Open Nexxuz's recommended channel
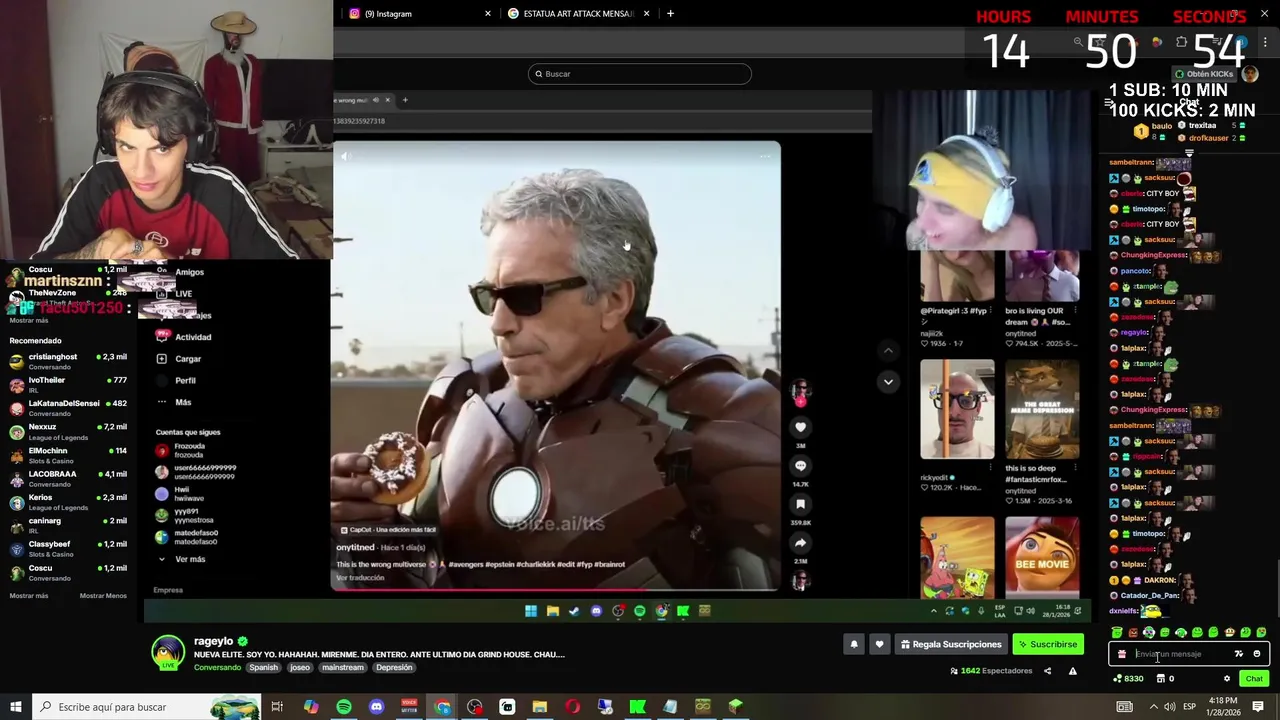The width and height of the screenshot is (1280, 720). [68, 431]
